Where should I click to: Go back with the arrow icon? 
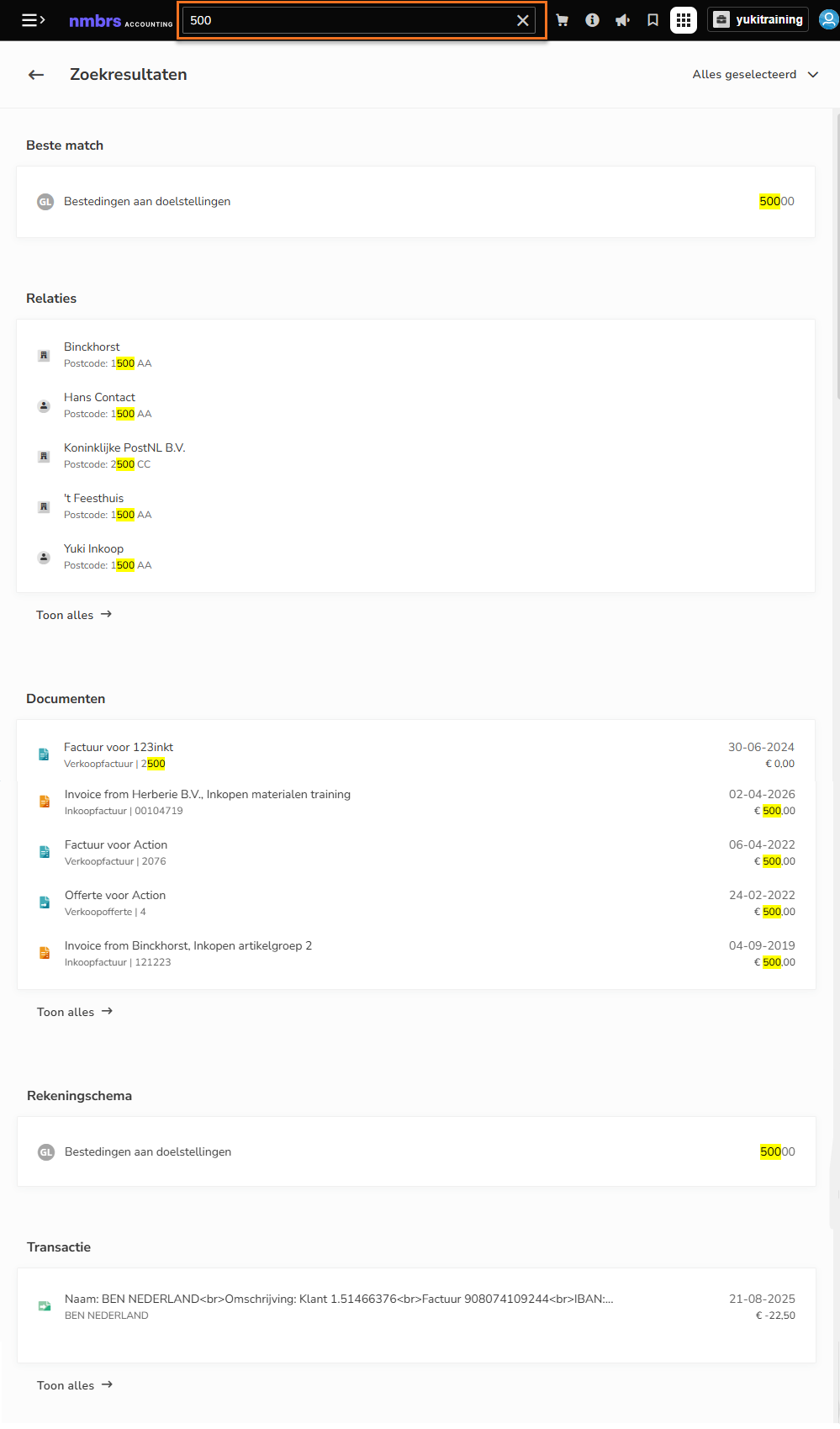tap(36, 75)
